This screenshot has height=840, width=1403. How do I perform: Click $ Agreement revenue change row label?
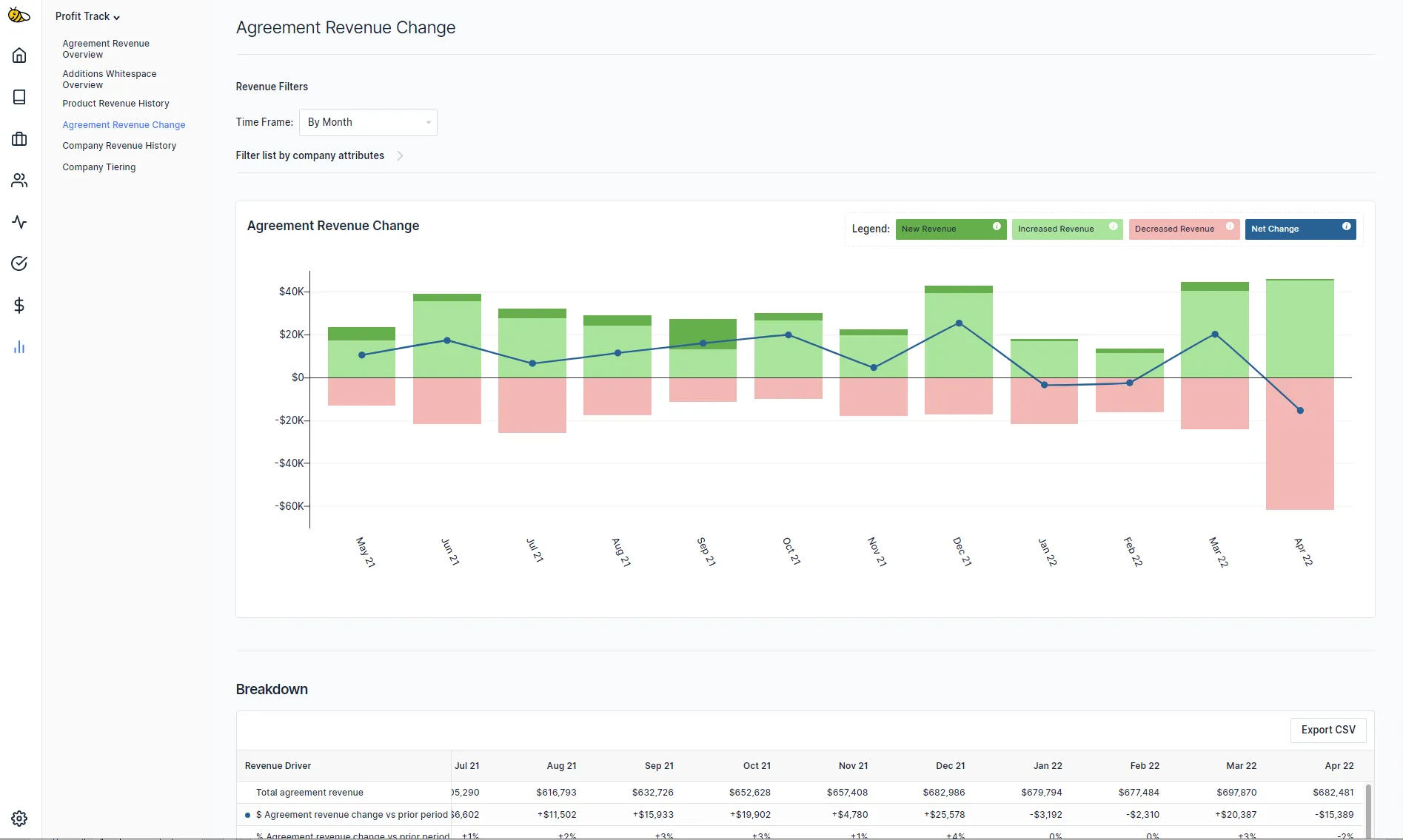(x=352, y=815)
